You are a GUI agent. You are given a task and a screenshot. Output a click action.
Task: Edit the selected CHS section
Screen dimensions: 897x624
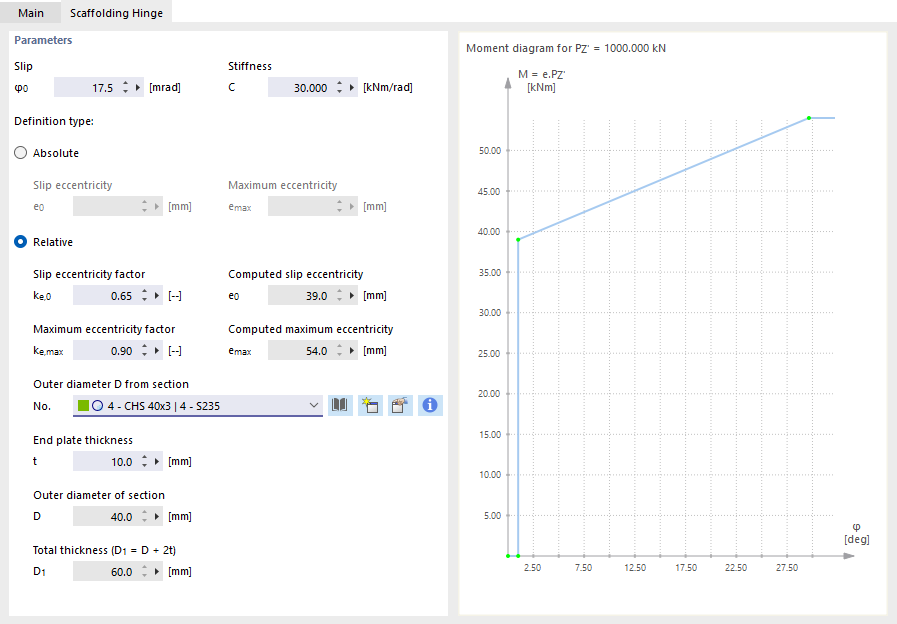[400, 405]
